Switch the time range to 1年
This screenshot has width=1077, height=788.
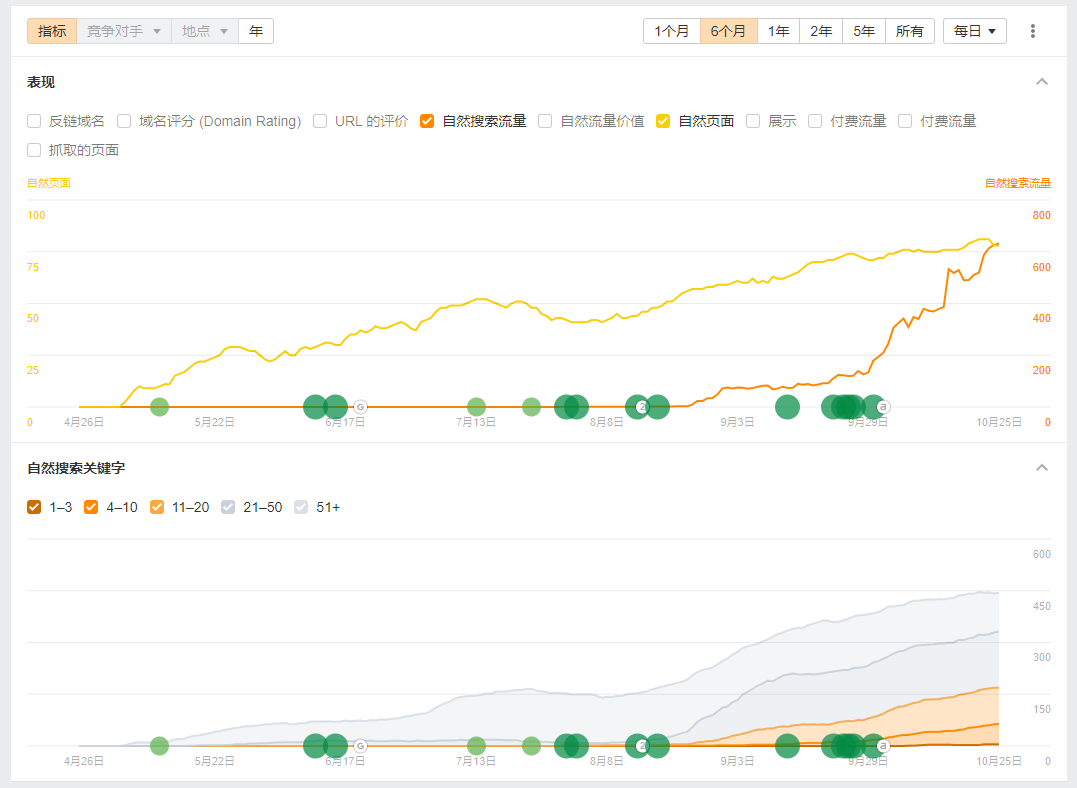pyautogui.click(x=778, y=31)
